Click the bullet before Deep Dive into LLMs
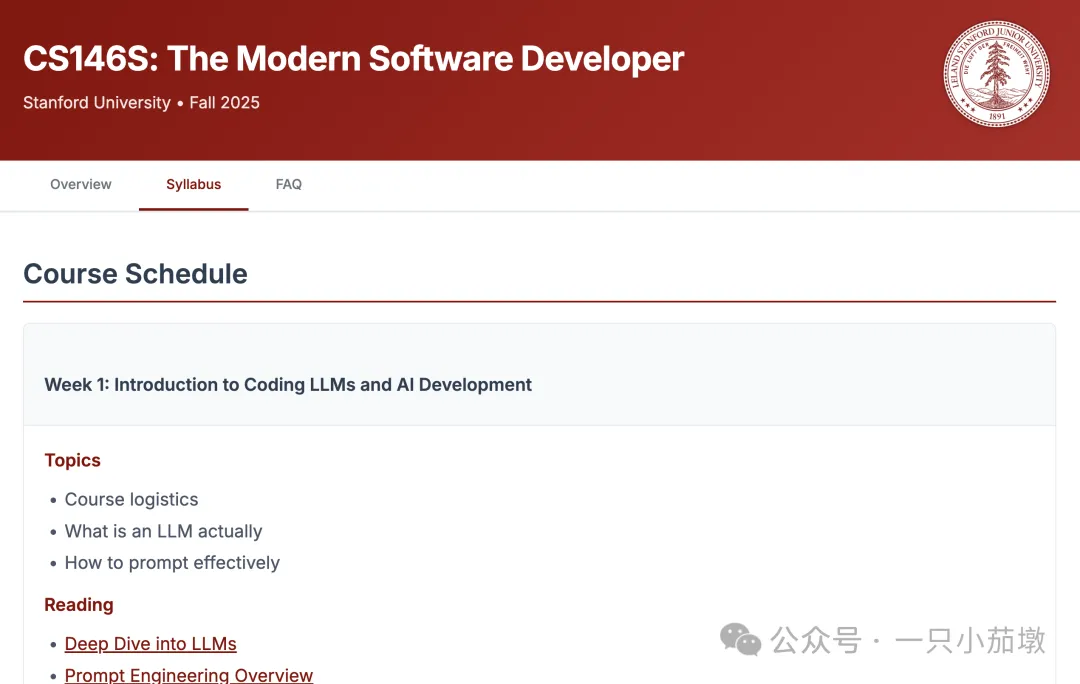Screen dimensions: 1080x684 (53, 645)
